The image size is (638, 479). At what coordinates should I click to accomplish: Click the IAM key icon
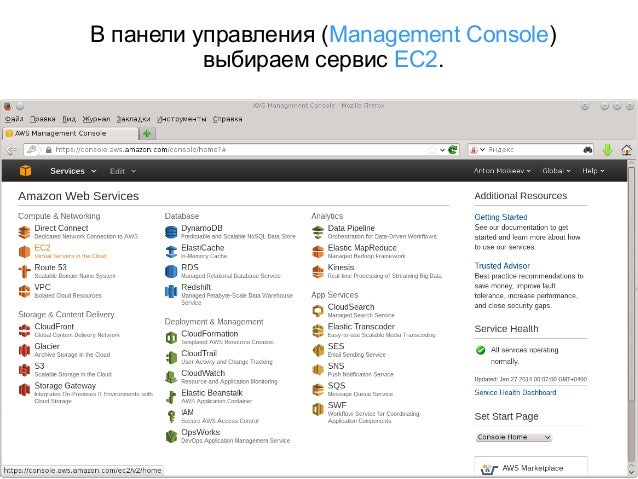click(x=171, y=416)
